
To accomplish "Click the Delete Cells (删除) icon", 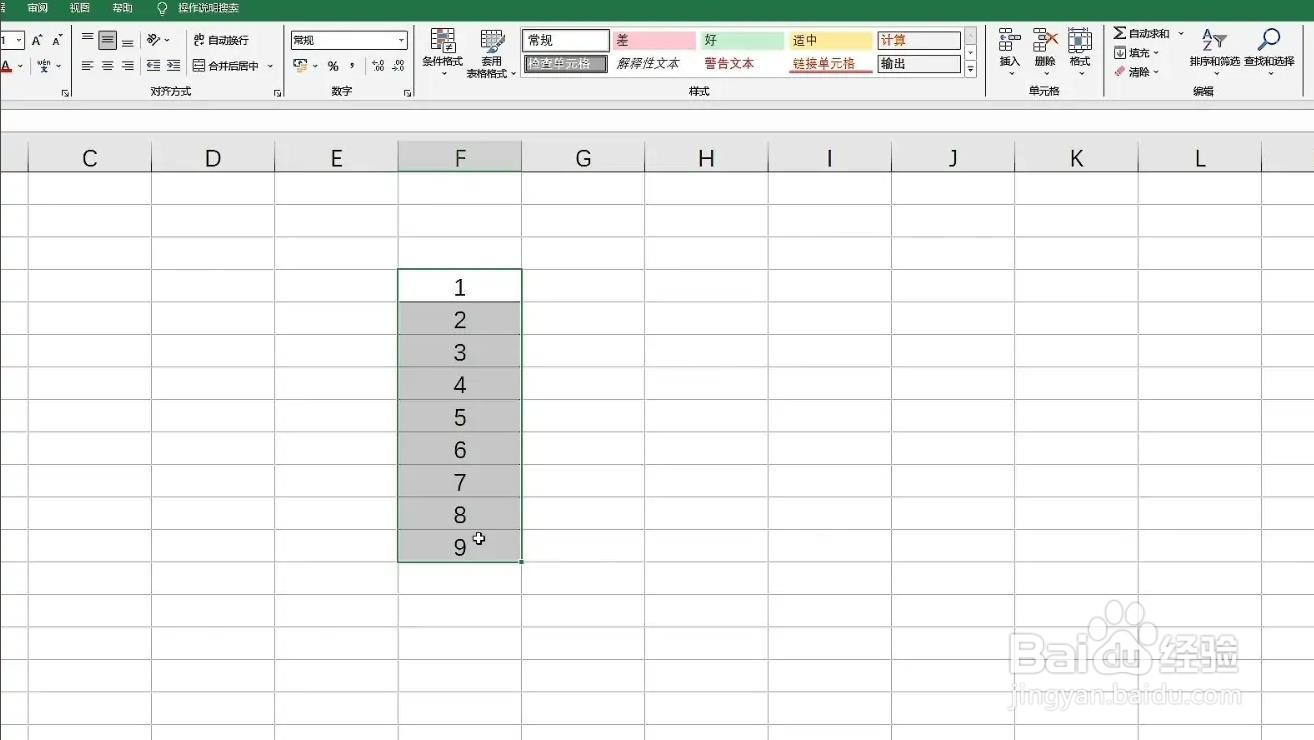I will pyautogui.click(x=1044, y=52).
